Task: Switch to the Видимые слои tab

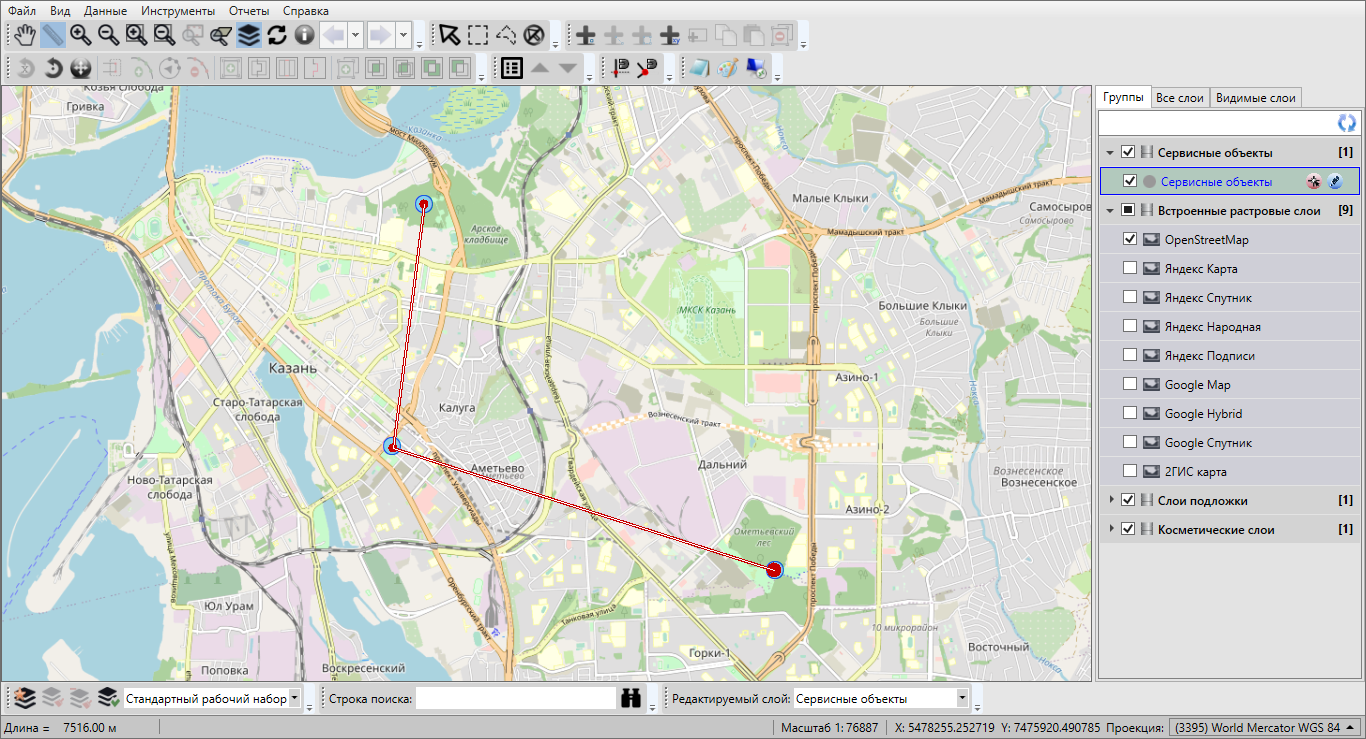Action: (x=1255, y=98)
